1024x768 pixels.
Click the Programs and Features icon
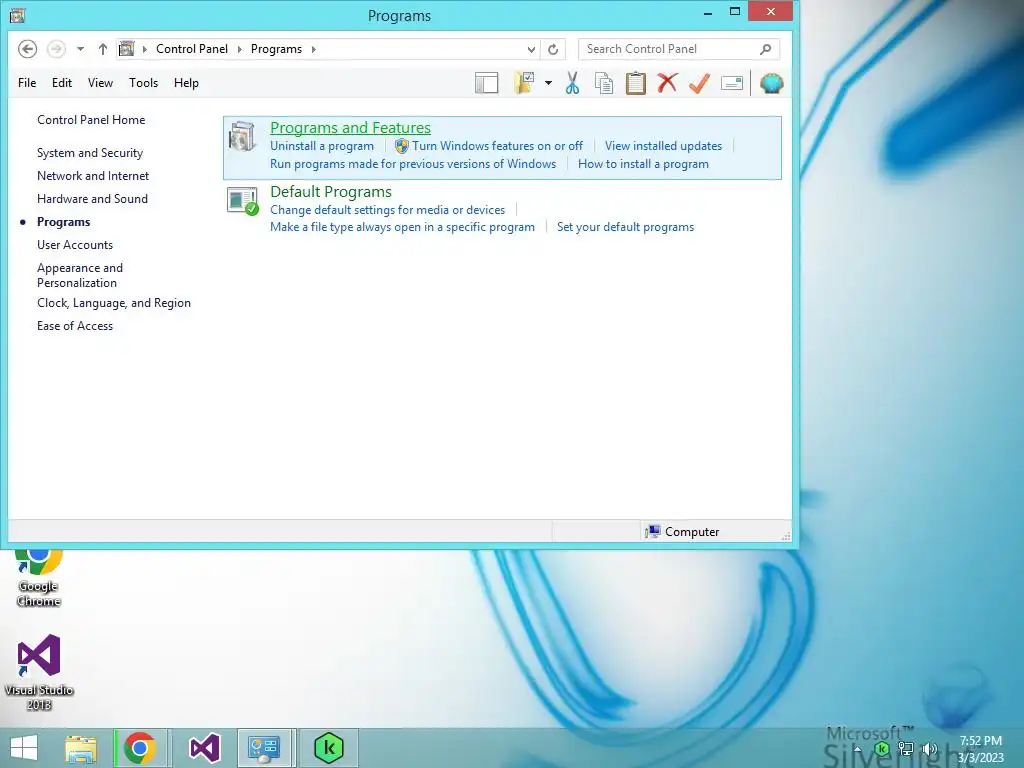click(242, 136)
